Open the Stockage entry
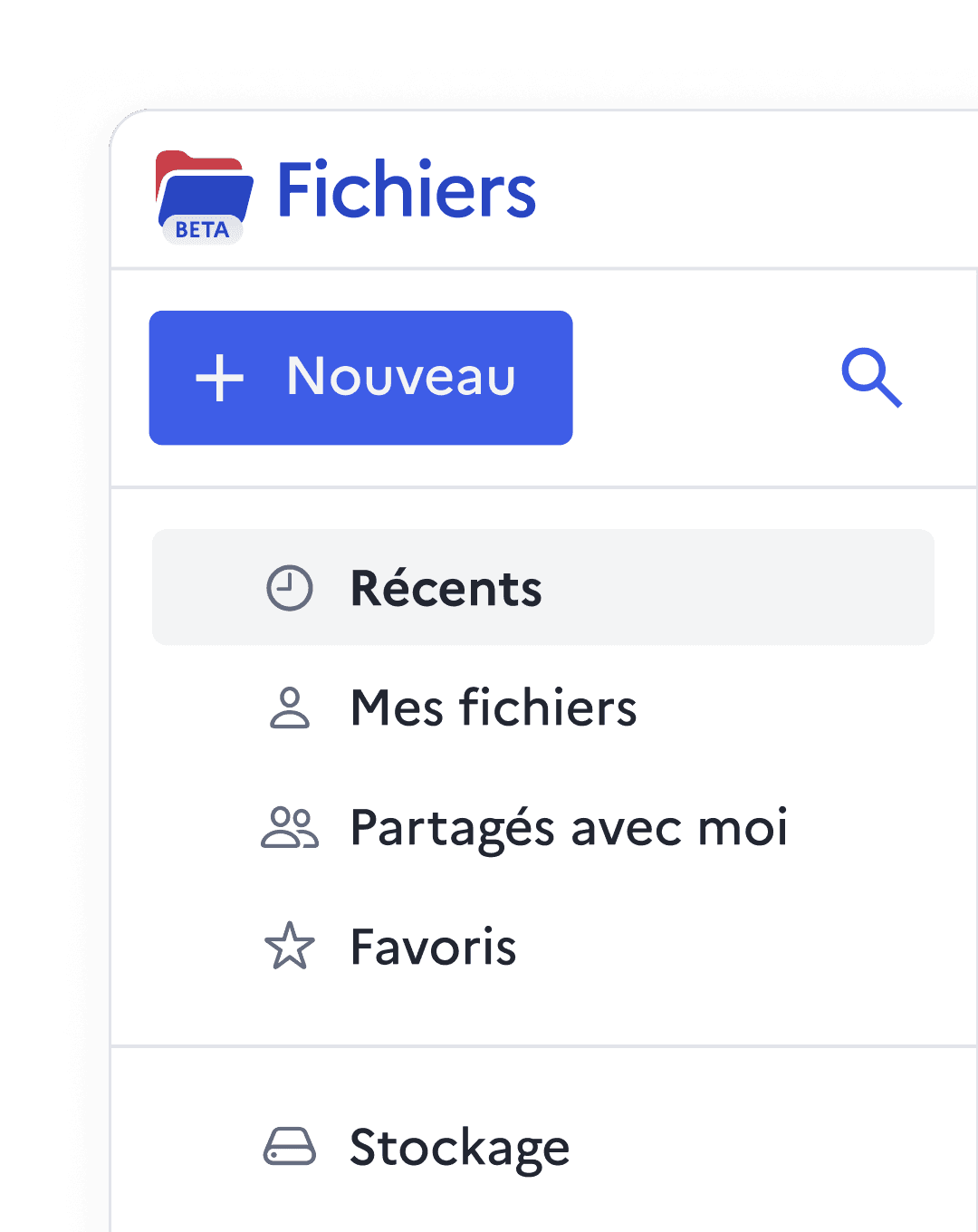Image resolution: width=978 pixels, height=1232 pixels. pyautogui.click(x=459, y=1148)
